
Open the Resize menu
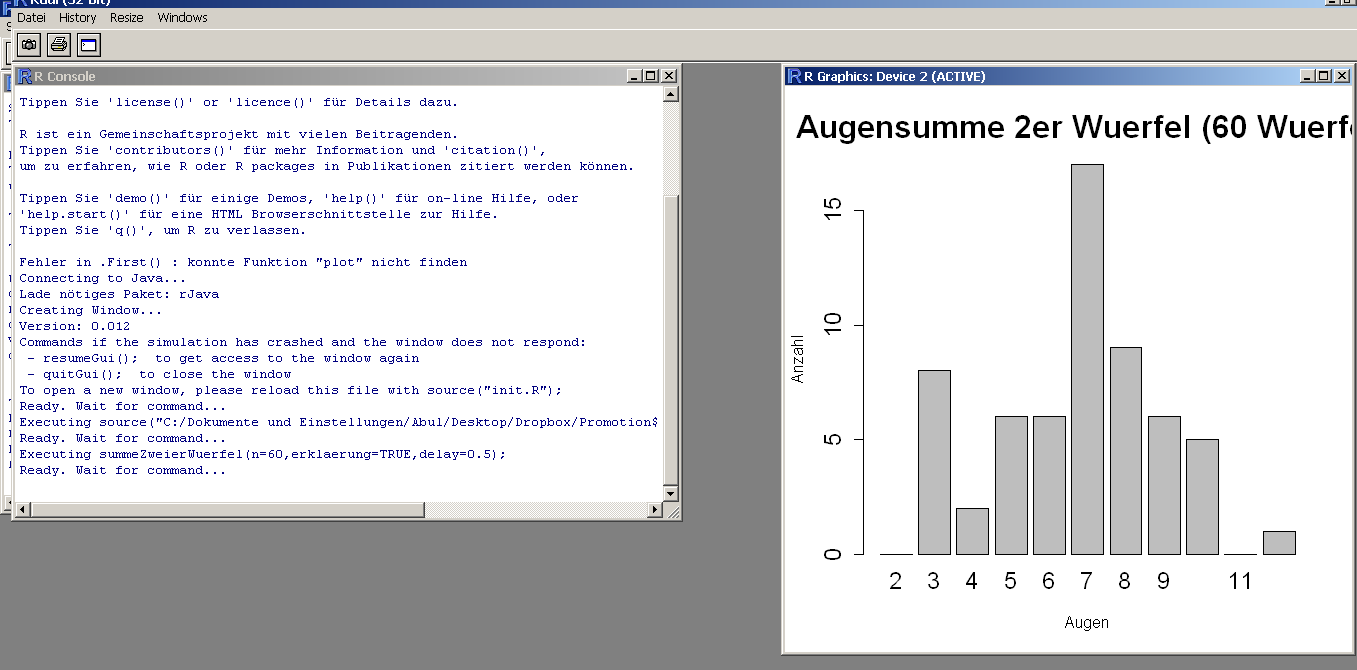[x=127, y=18]
